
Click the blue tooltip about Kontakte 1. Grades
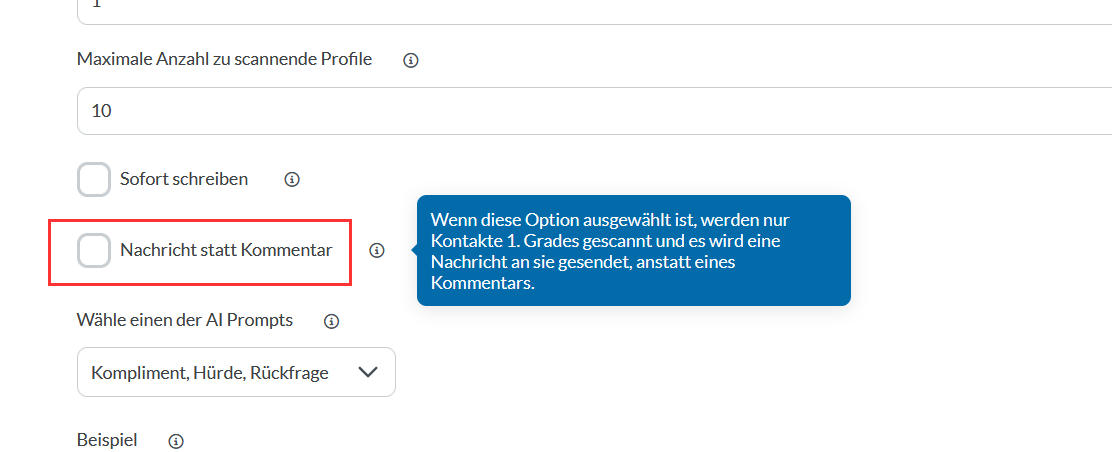633,250
